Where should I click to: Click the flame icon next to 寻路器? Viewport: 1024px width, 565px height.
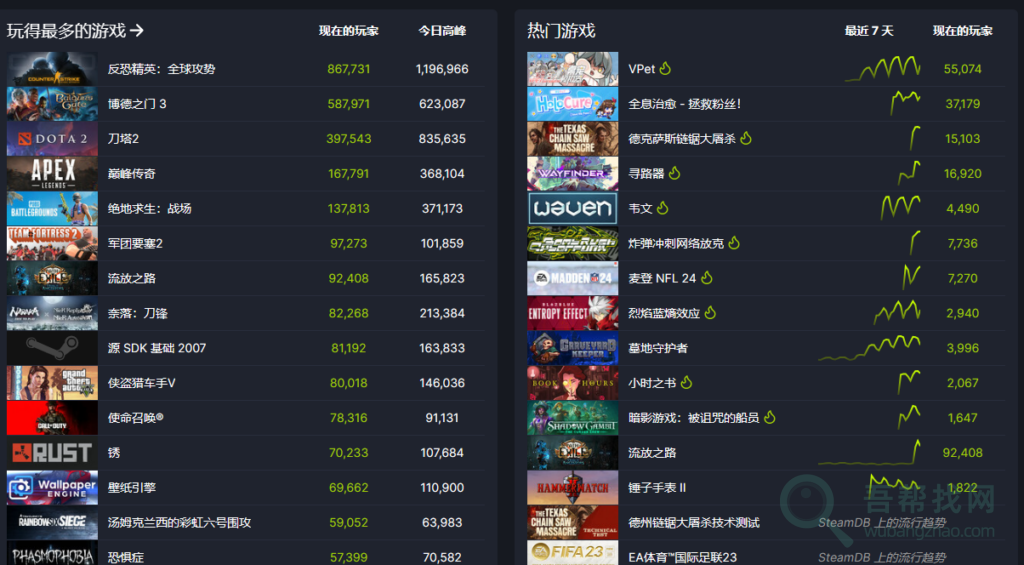[675, 173]
